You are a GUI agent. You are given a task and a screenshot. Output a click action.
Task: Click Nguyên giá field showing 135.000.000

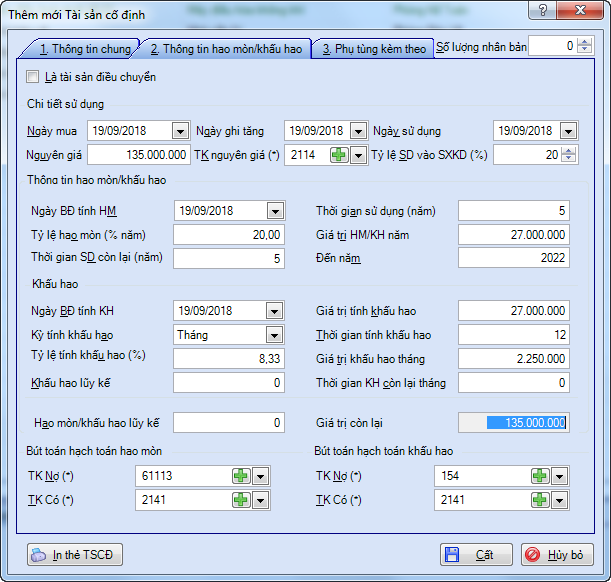click(x=139, y=155)
